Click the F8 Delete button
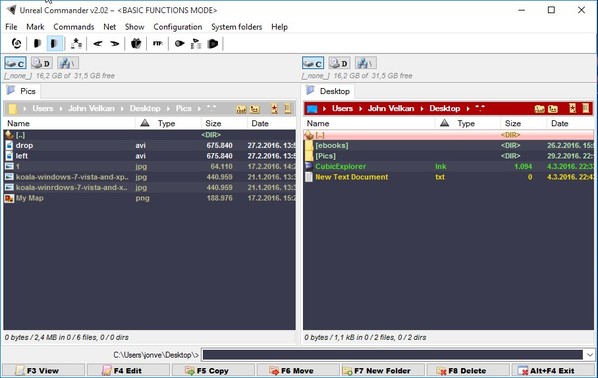Viewport: 598px width, 378px height. pos(468,370)
